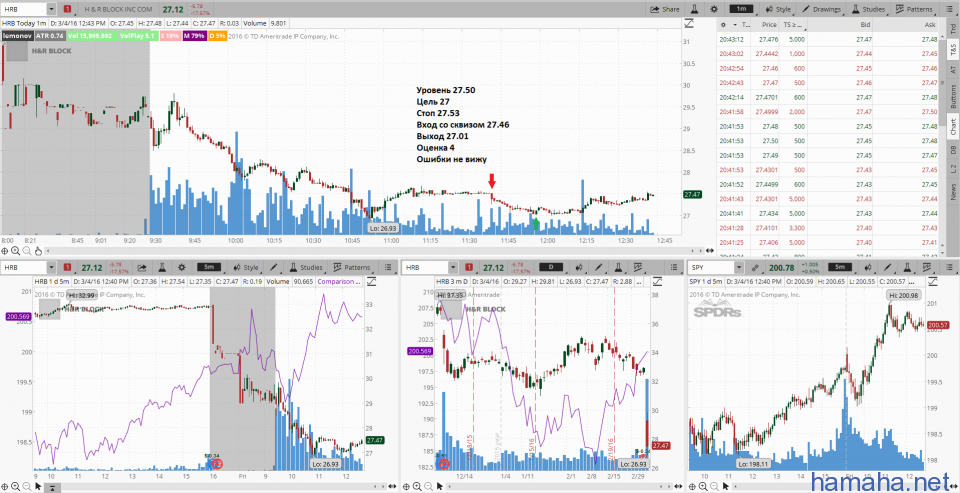960x493 pixels.
Task: Open patterns icon on middle daily chart
Action: 639,268
